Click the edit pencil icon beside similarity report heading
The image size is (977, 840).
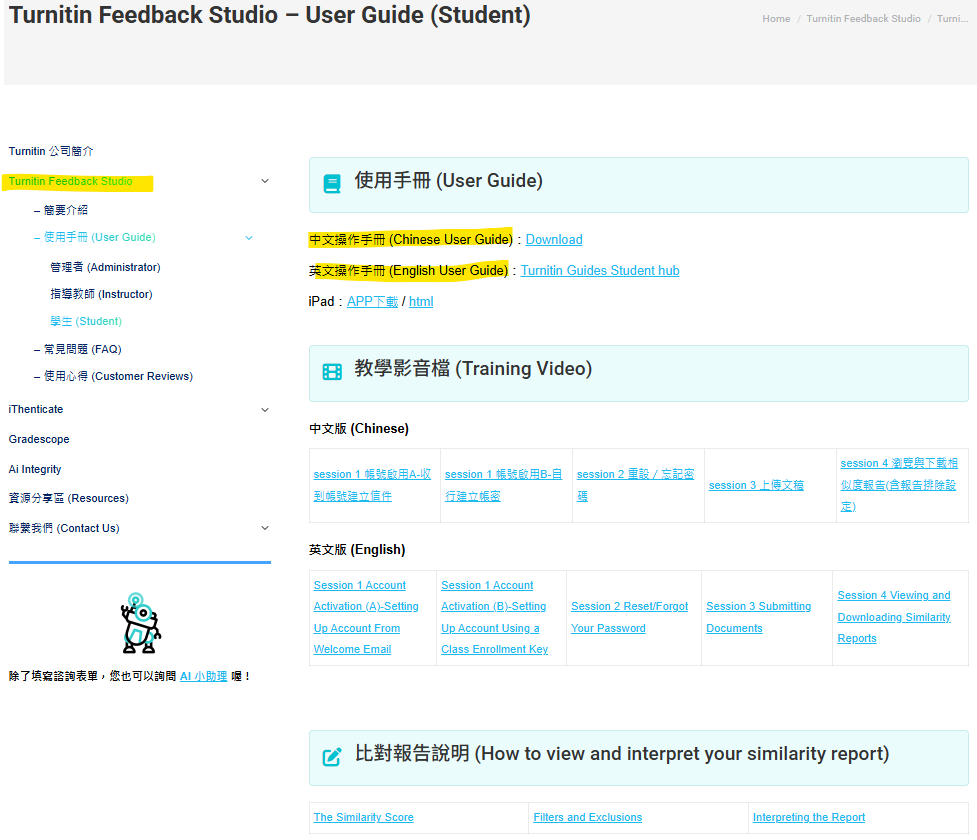pos(332,756)
